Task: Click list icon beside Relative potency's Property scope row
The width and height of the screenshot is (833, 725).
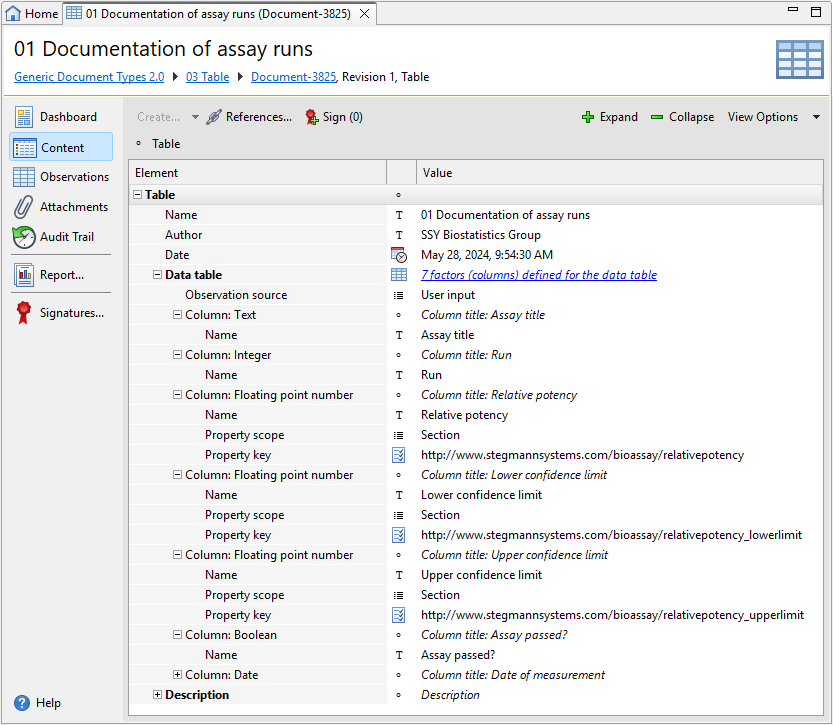Action: 398,435
